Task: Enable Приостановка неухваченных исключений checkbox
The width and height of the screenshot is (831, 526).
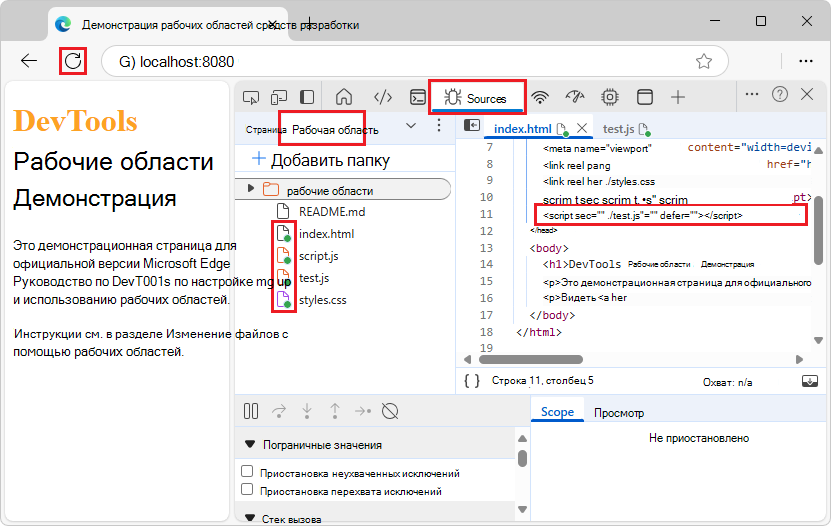Action: (x=247, y=471)
